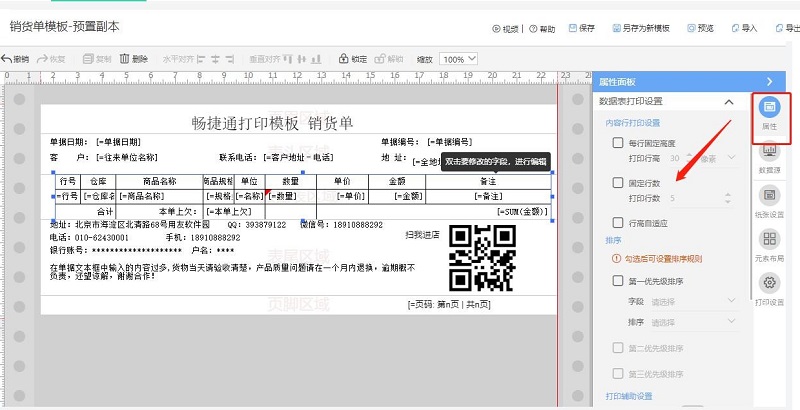Click the 打印行数 stepper arrows

(728, 198)
